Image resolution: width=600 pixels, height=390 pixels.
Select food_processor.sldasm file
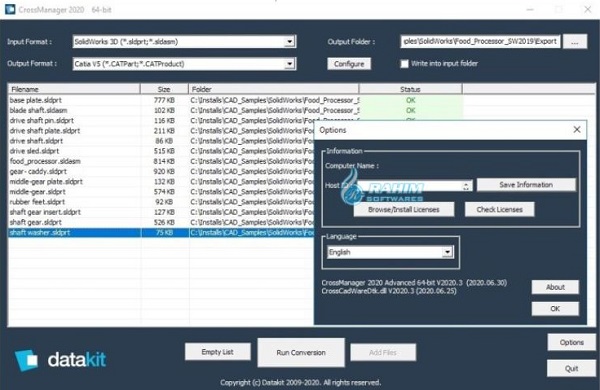[45, 161]
